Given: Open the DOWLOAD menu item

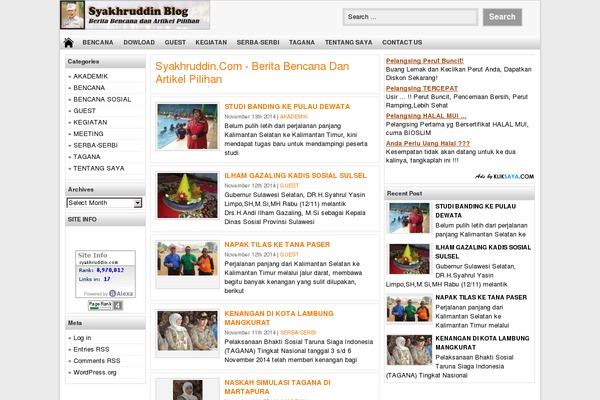Looking at the screenshot, I should click(139, 42).
